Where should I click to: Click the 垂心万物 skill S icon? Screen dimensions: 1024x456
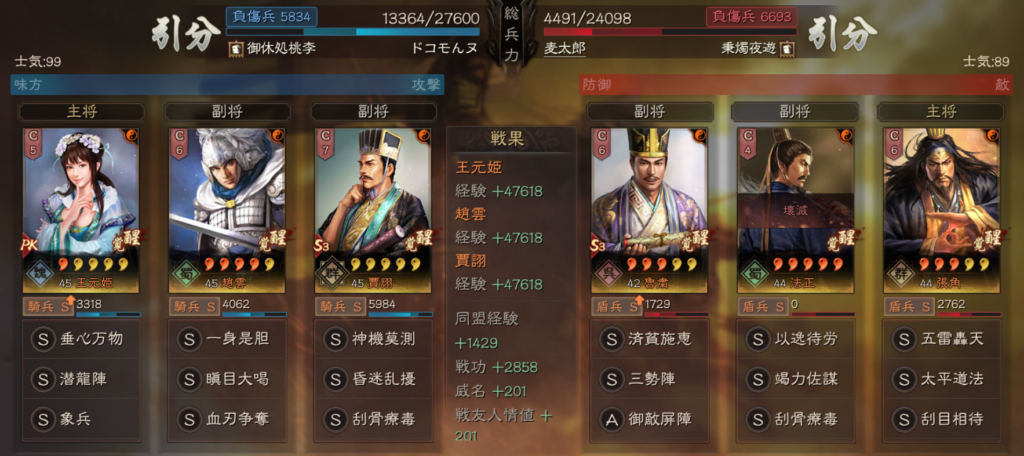[43, 339]
